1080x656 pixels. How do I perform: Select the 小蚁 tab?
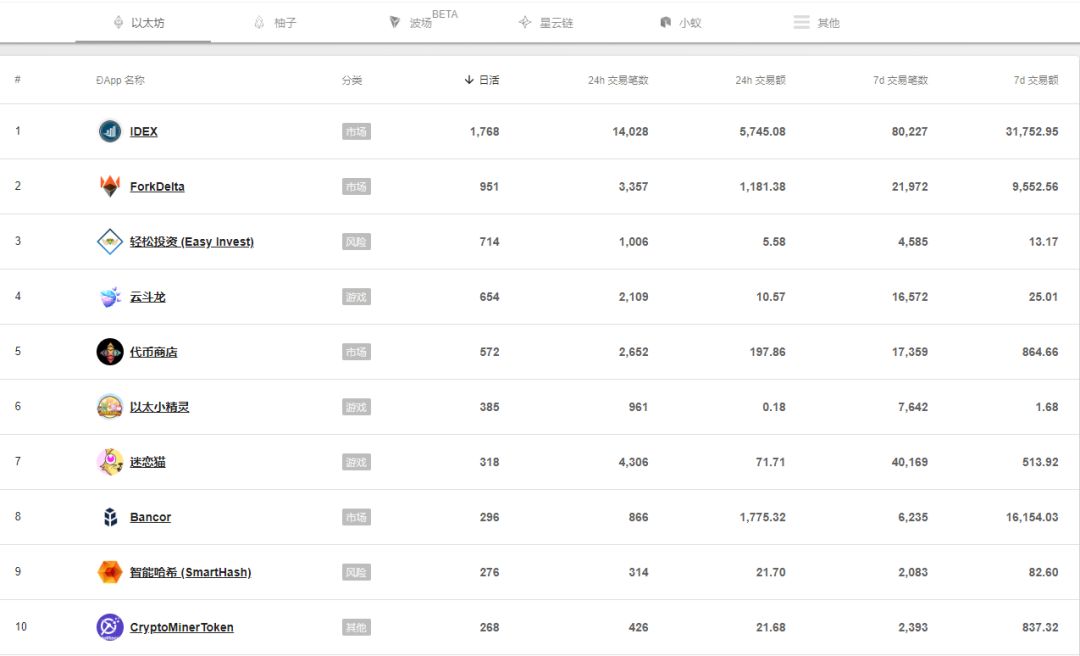coord(681,23)
